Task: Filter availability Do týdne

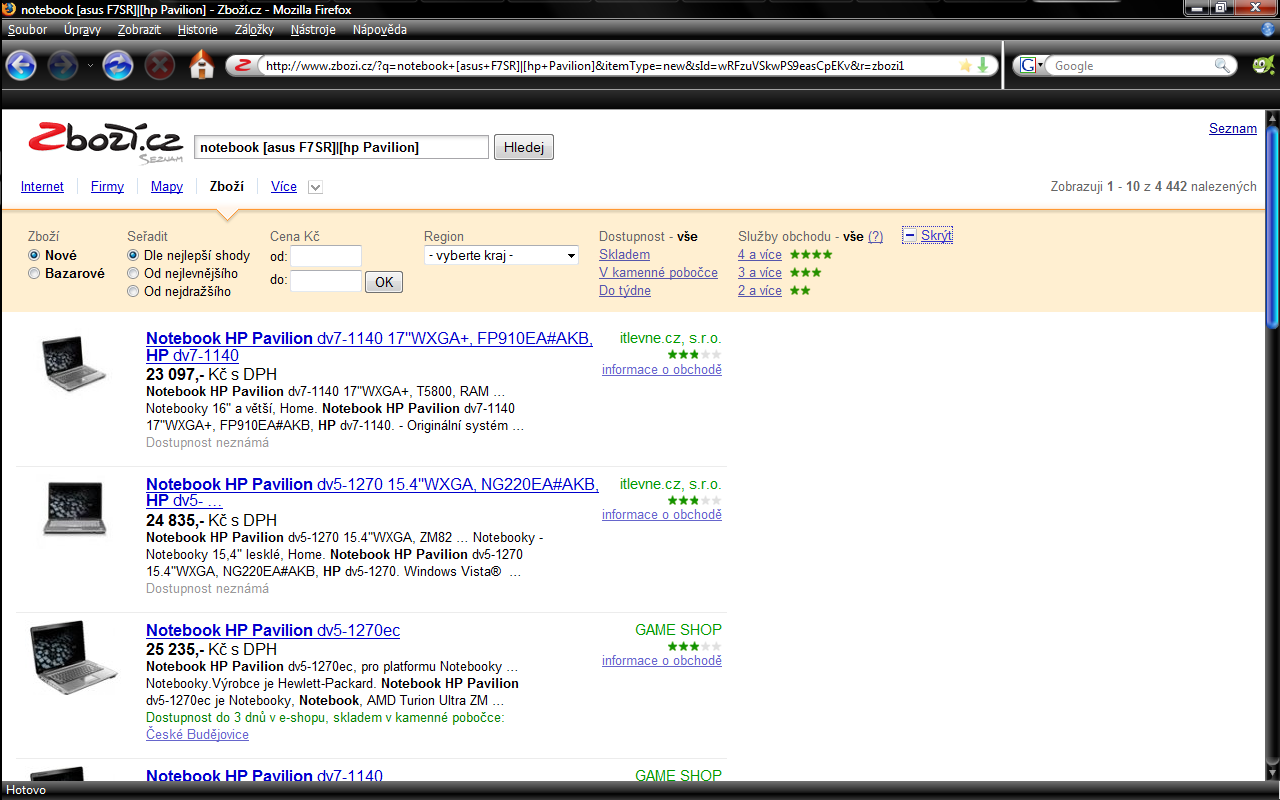Action: pyautogui.click(x=625, y=290)
